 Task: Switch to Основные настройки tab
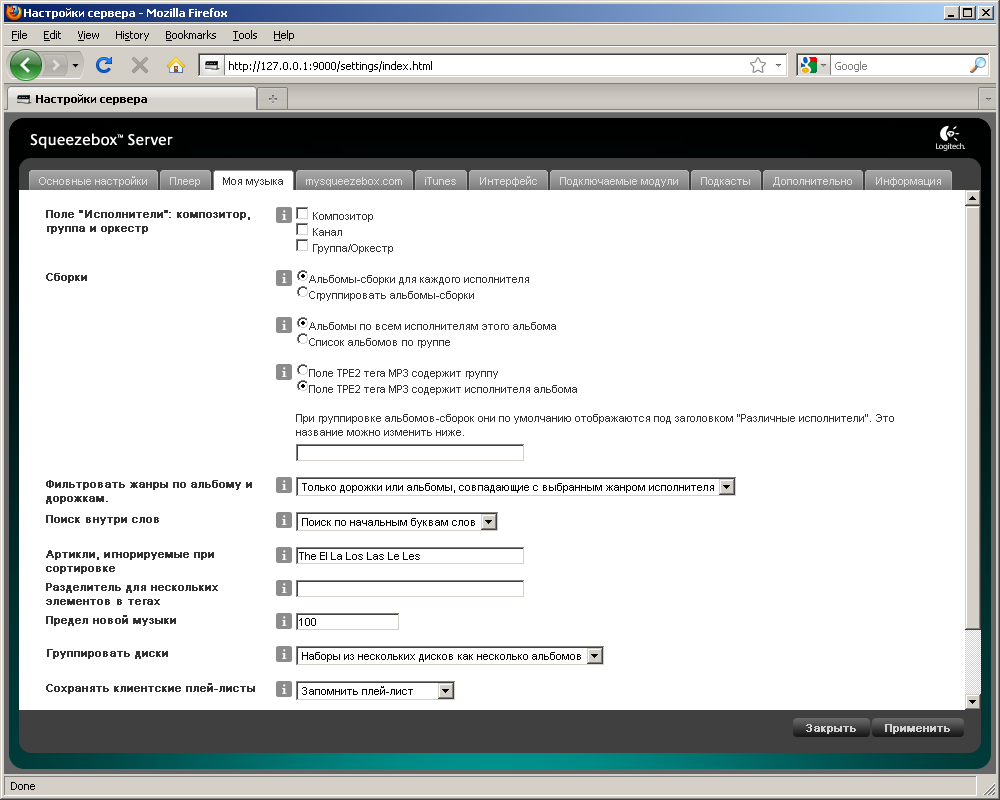click(x=93, y=181)
